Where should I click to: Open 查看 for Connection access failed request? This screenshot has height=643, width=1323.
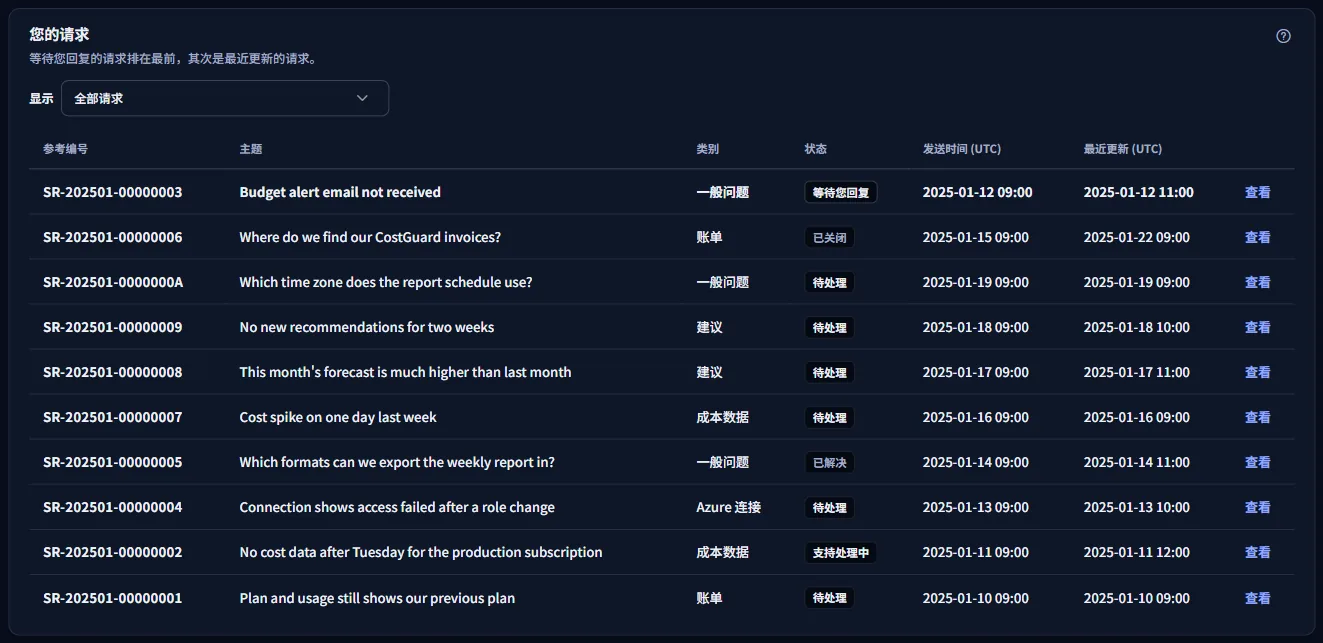1257,507
